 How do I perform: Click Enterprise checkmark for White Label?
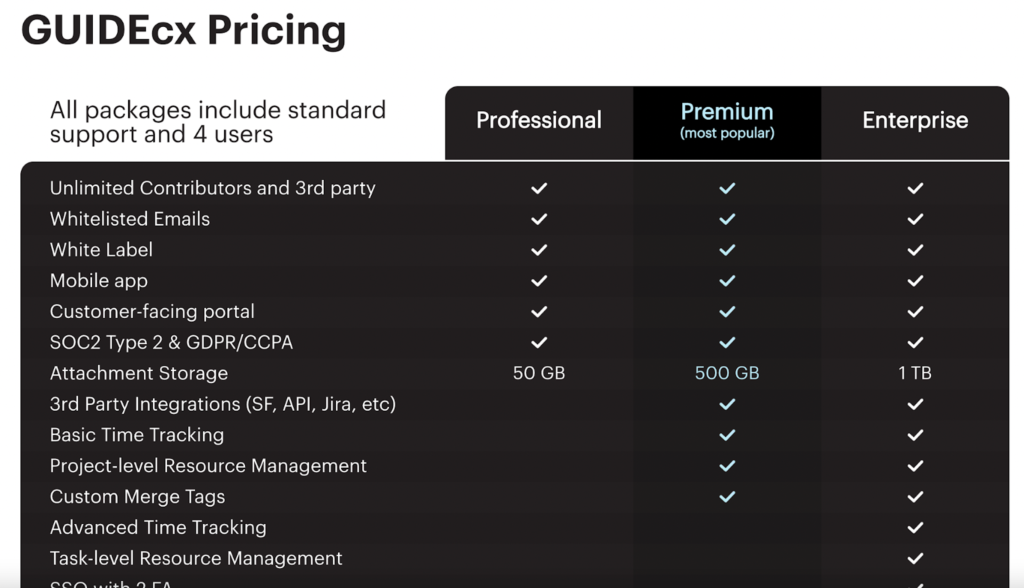pyautogui.click(x=915, y=250)
